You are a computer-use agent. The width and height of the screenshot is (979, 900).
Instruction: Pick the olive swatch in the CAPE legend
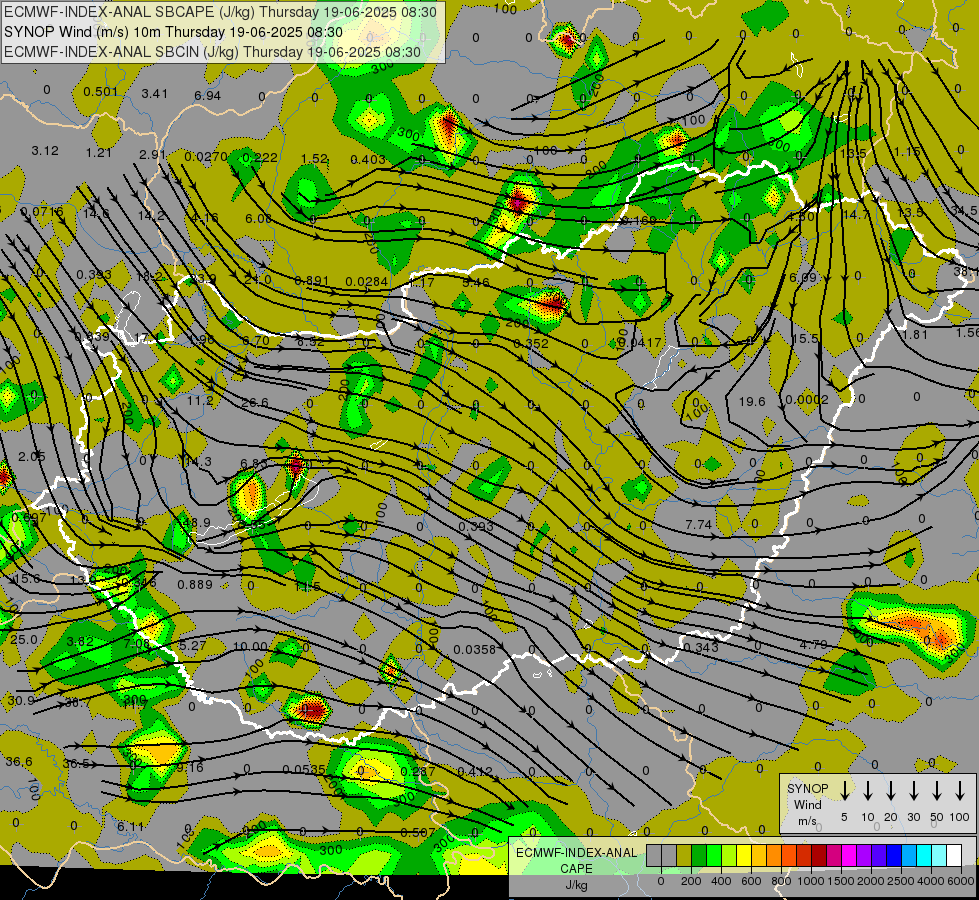[x=684, y=856]
